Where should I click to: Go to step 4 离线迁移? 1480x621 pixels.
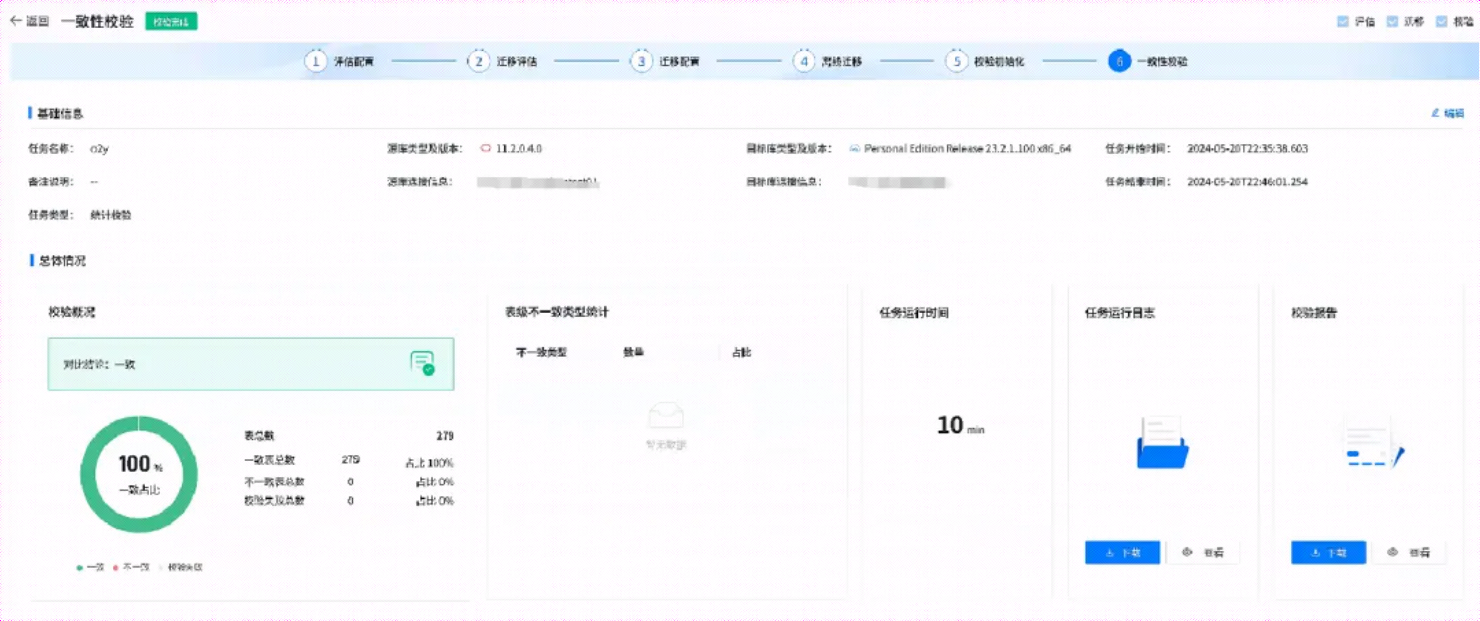829,61
